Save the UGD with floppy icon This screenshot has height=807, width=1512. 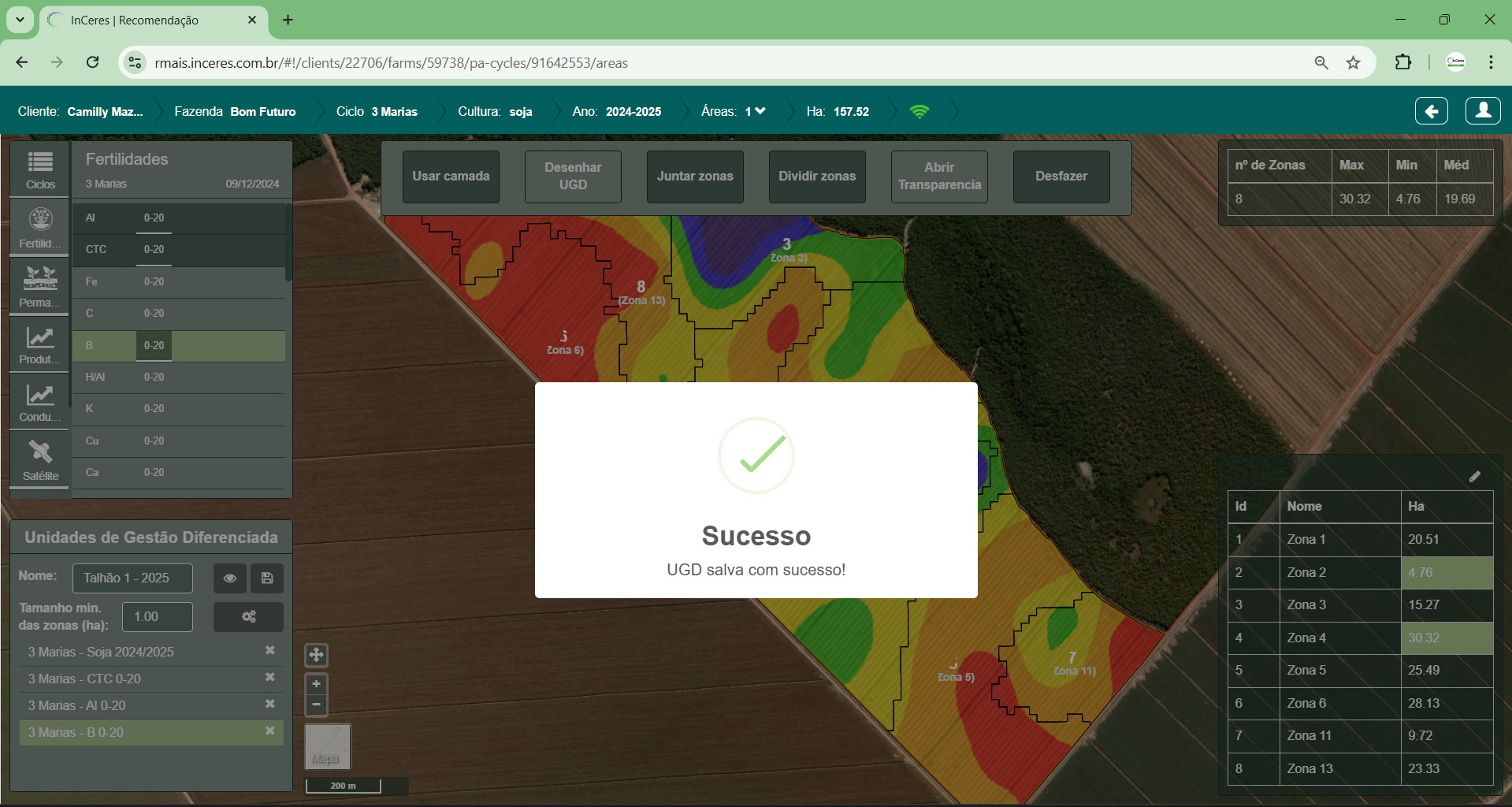267,578
